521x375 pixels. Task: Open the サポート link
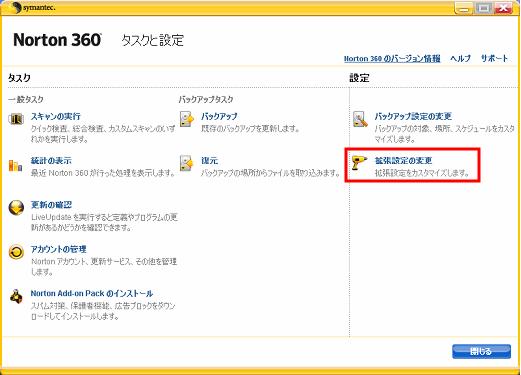[494, 58]
